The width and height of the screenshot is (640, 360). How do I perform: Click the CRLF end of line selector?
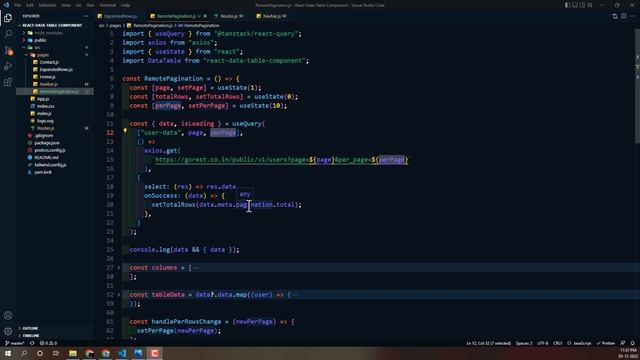click(x=558, y=343)
